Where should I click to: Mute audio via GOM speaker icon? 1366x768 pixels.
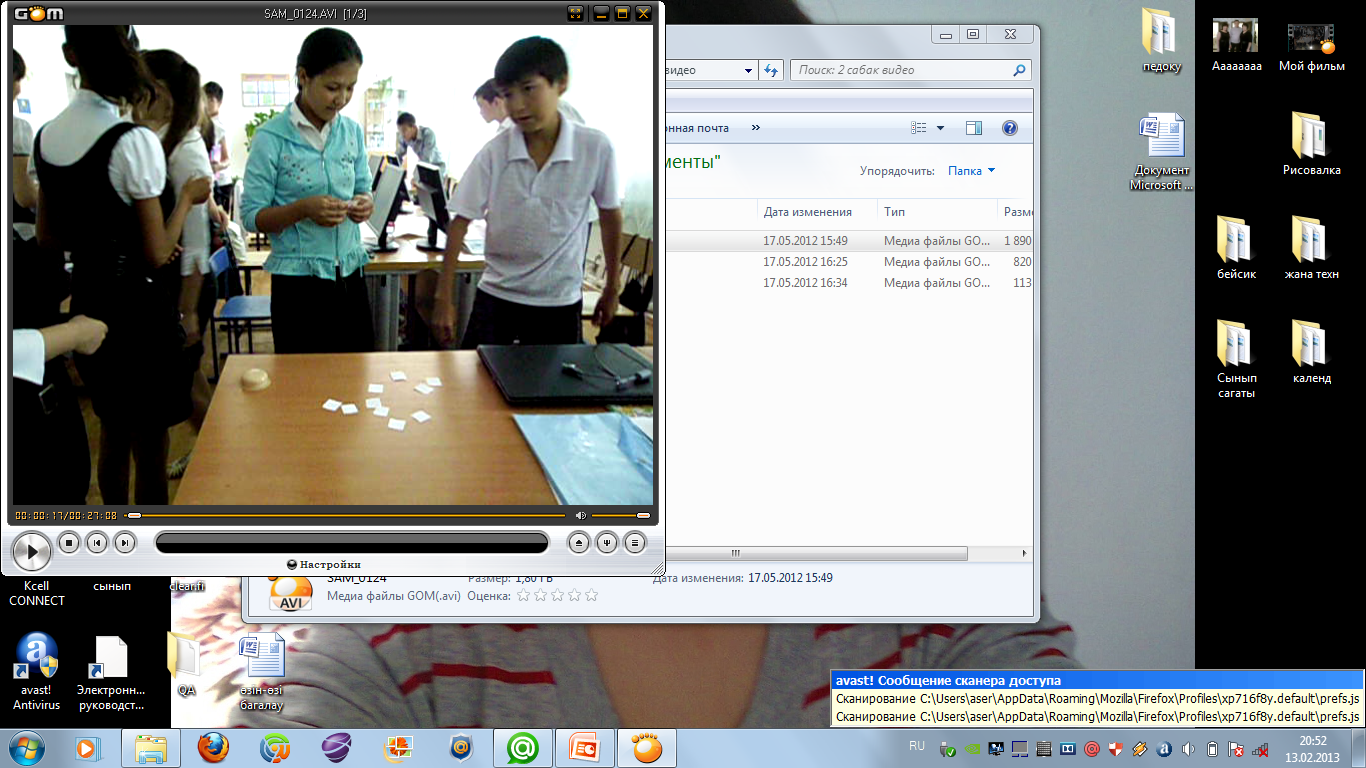(580, 516)
